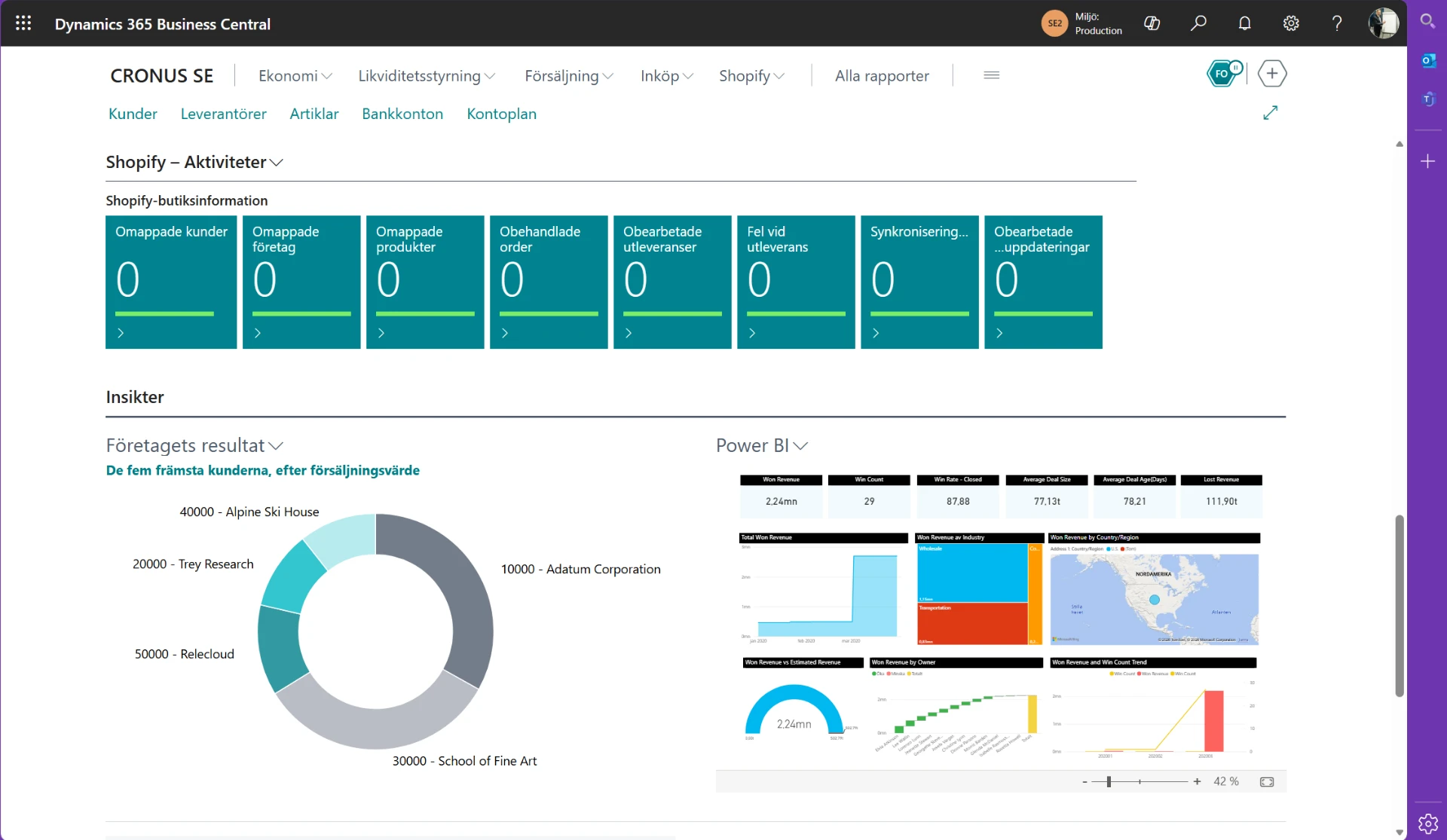Screen dimensions: 1447x840
Task: Open sidebar settings gear at bottom
Action: [x=1427, y=823]
